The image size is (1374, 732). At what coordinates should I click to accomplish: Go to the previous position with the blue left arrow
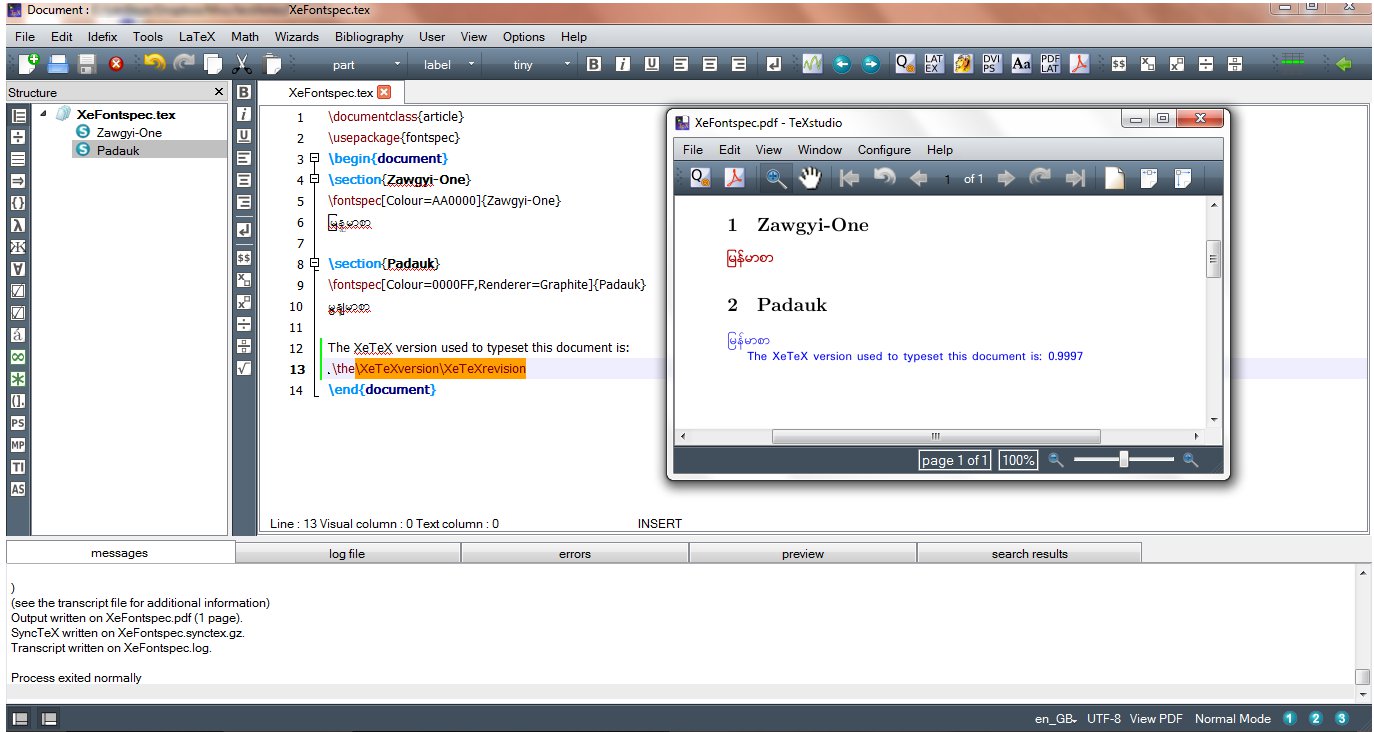pyautogui.click(x=842, y=64)
